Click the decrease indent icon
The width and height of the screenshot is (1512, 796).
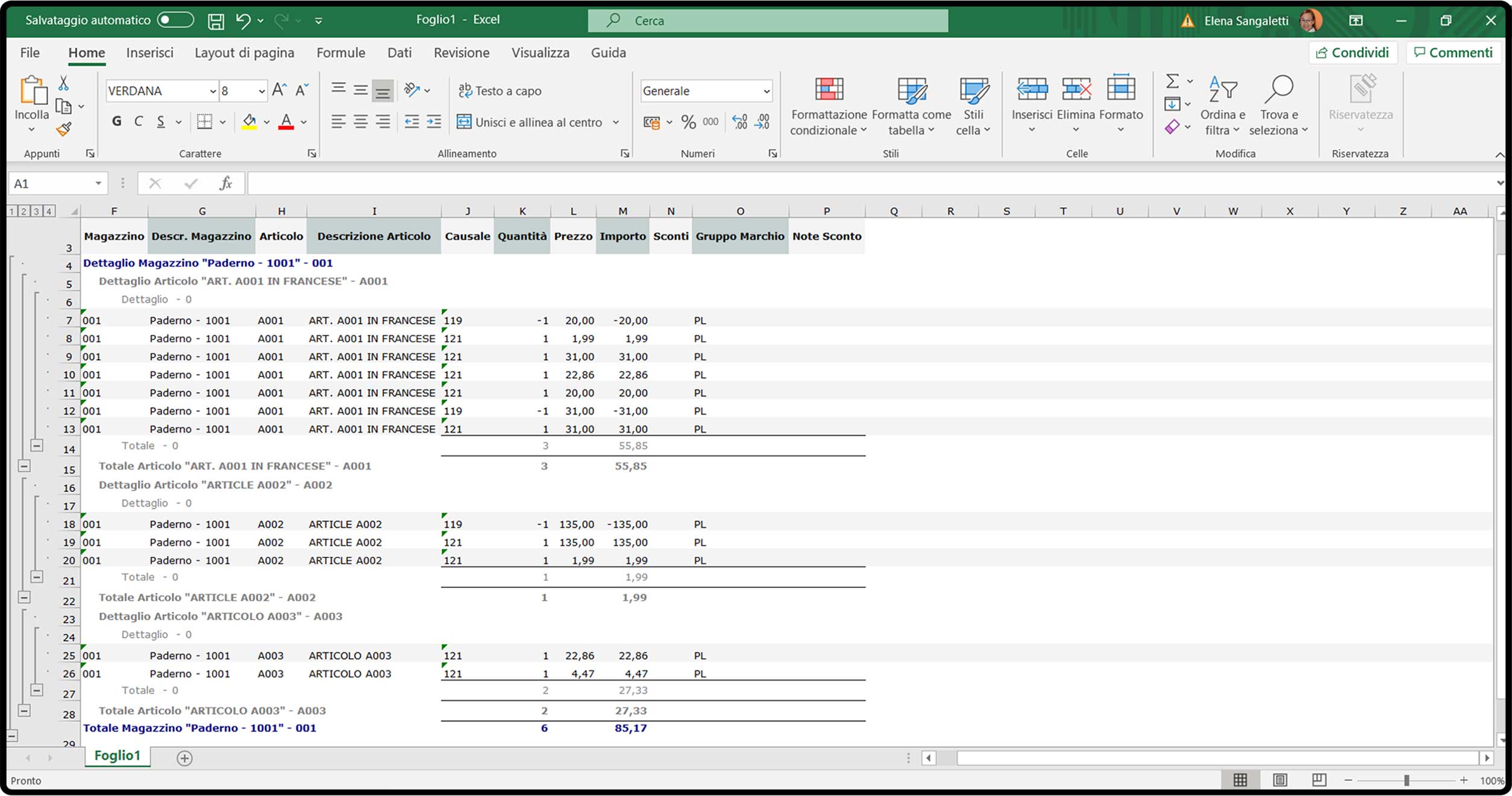(x=412, y=122)
